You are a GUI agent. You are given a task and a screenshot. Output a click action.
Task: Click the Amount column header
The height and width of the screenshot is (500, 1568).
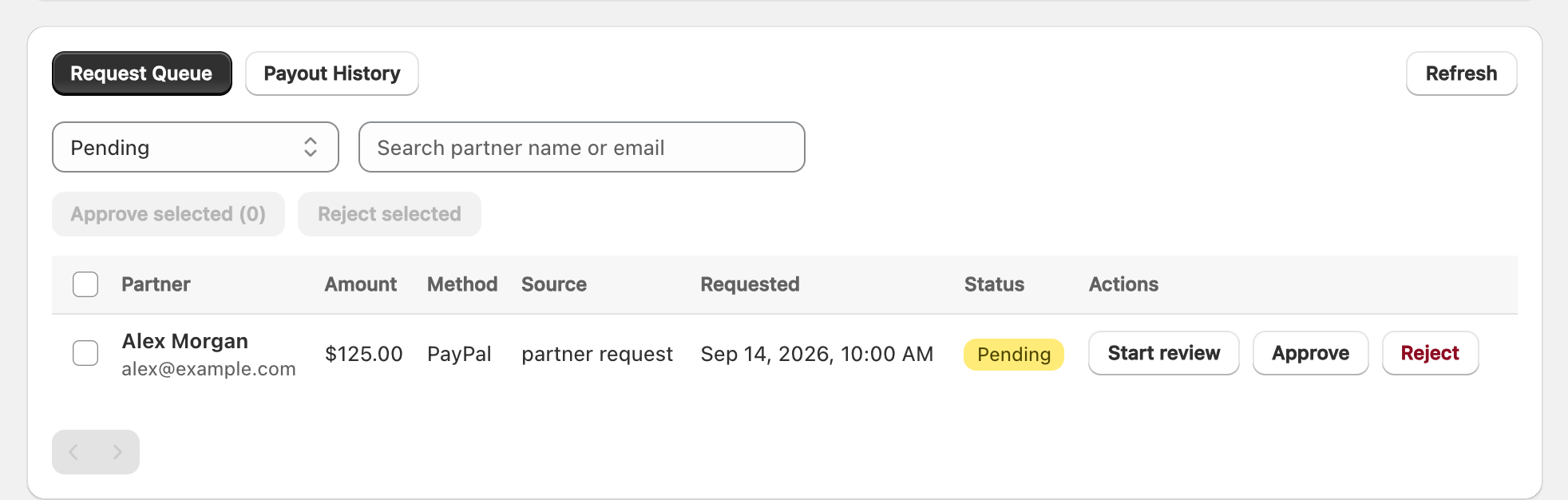(361, 284)
